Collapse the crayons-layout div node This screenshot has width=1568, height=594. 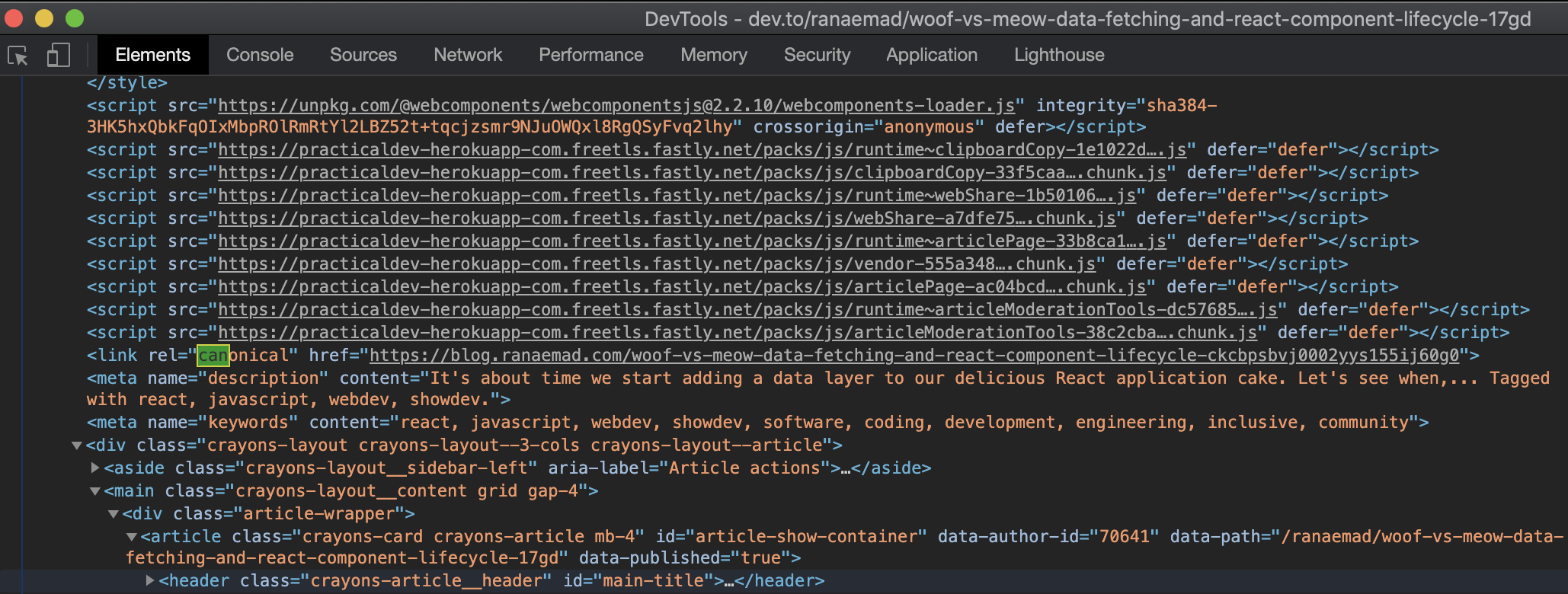pos(76,445)
